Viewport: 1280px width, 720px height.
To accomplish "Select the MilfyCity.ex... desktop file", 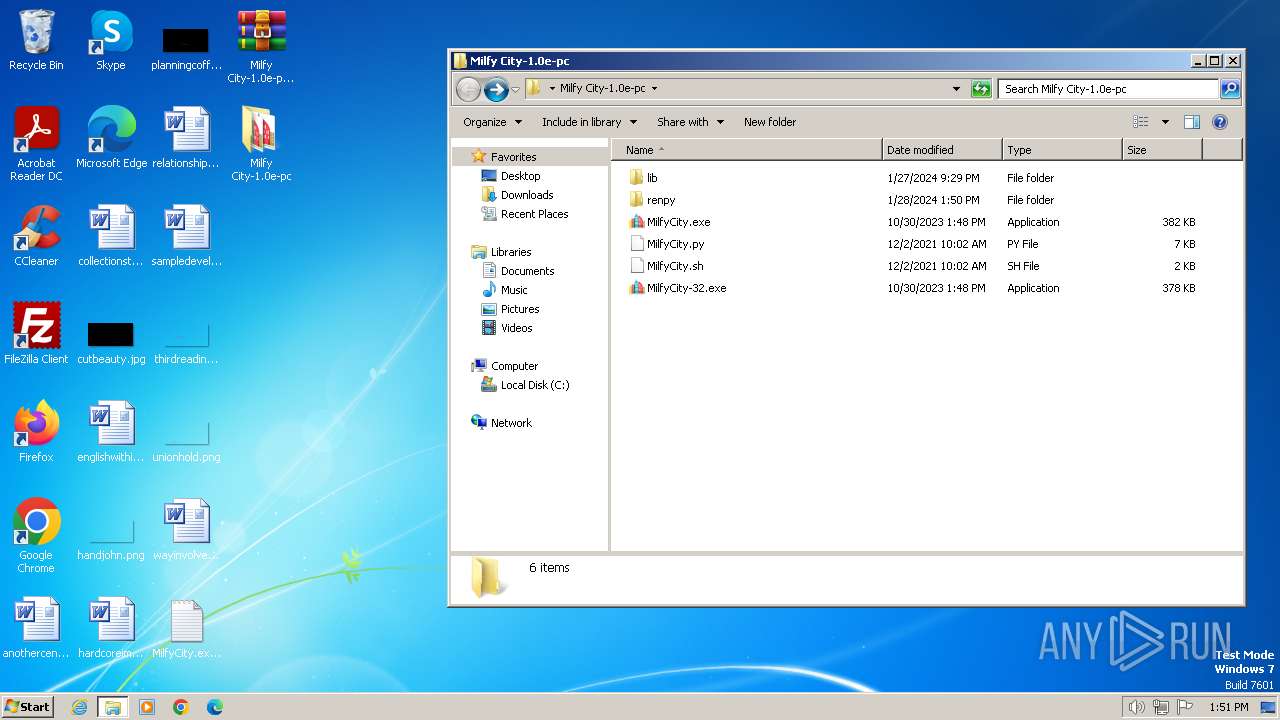I will click(x=186, y=628).
